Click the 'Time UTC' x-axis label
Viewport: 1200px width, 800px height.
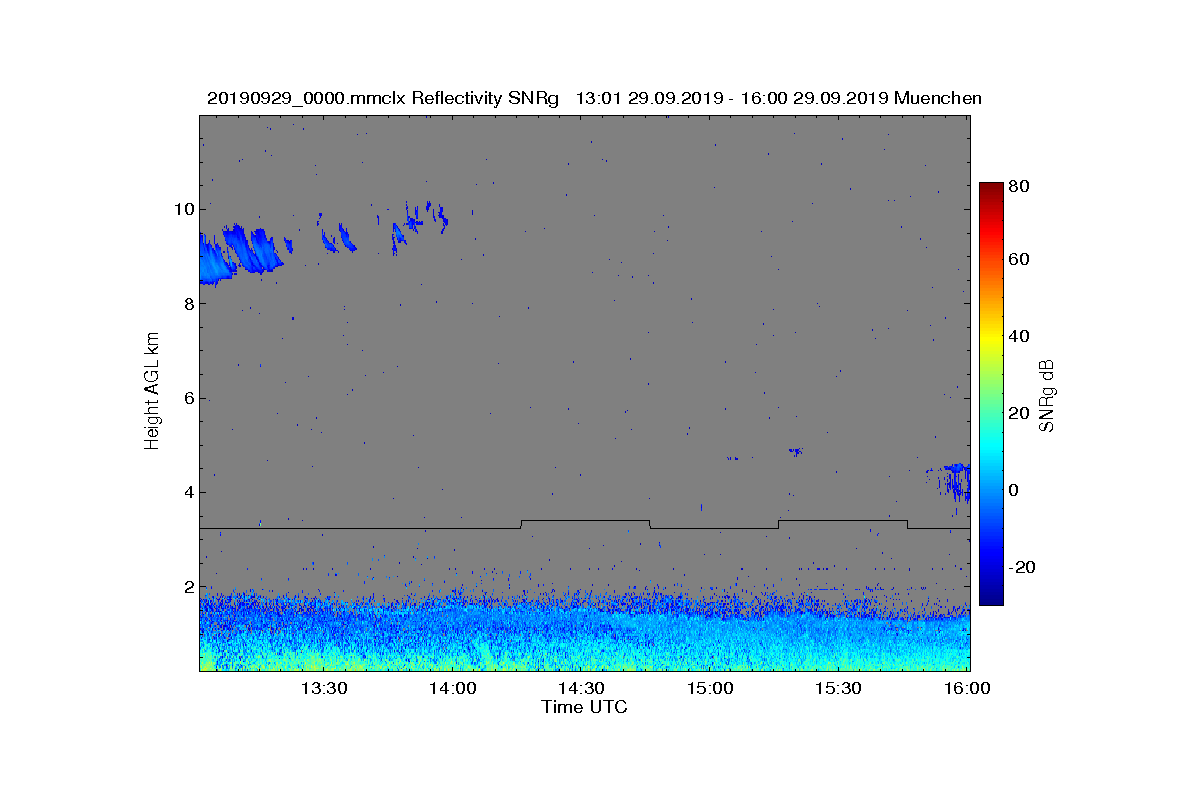[584, 707]
